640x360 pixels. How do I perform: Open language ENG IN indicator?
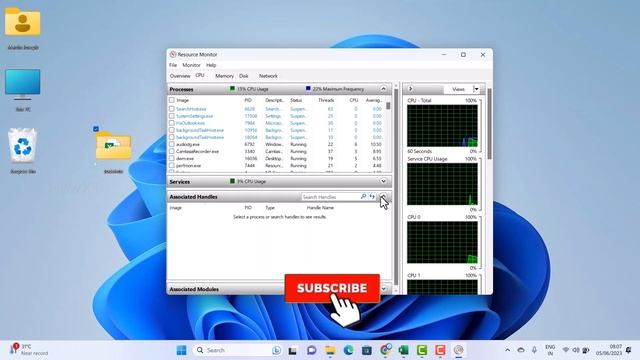pos(550,350)
